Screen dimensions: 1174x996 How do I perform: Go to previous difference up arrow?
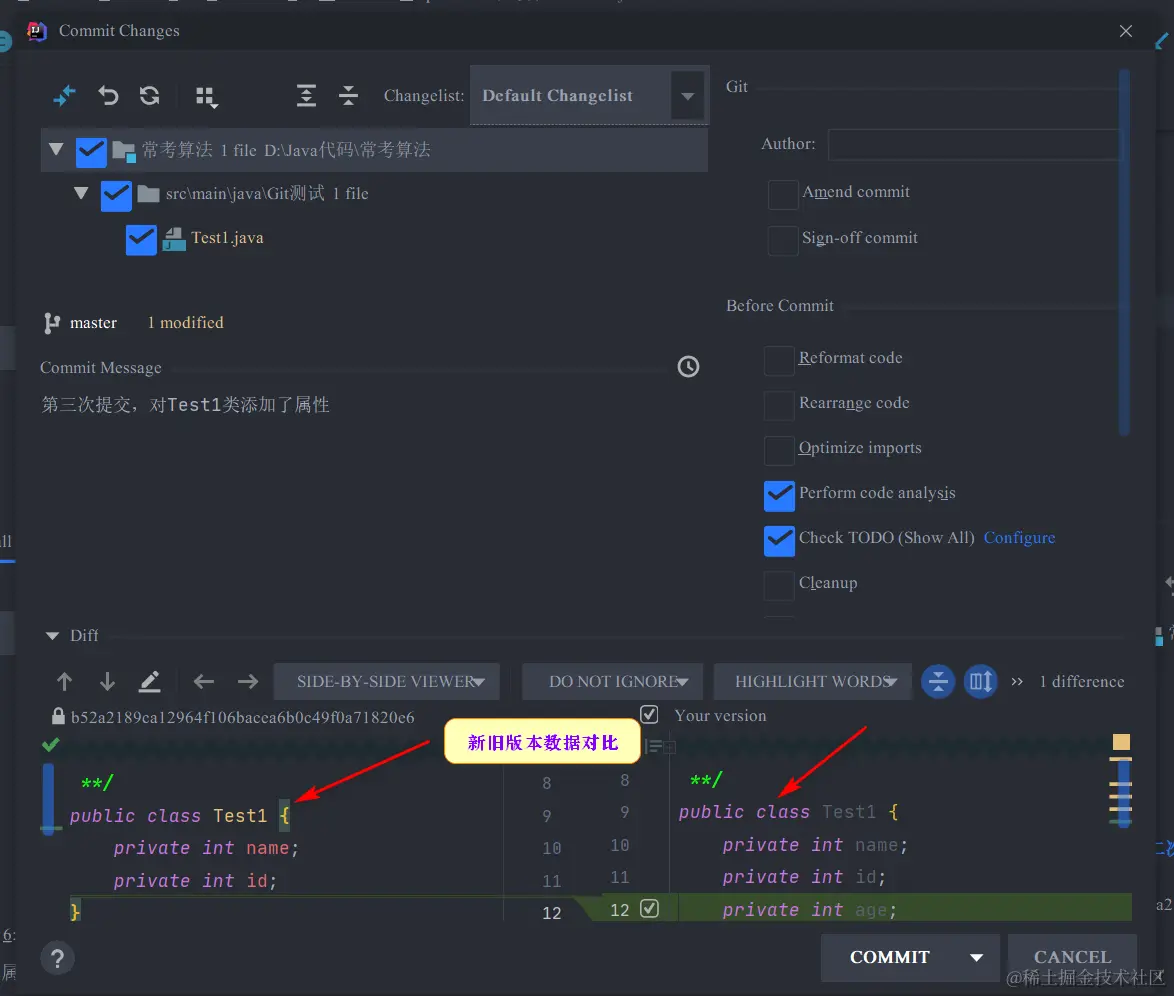pos(64,681)
